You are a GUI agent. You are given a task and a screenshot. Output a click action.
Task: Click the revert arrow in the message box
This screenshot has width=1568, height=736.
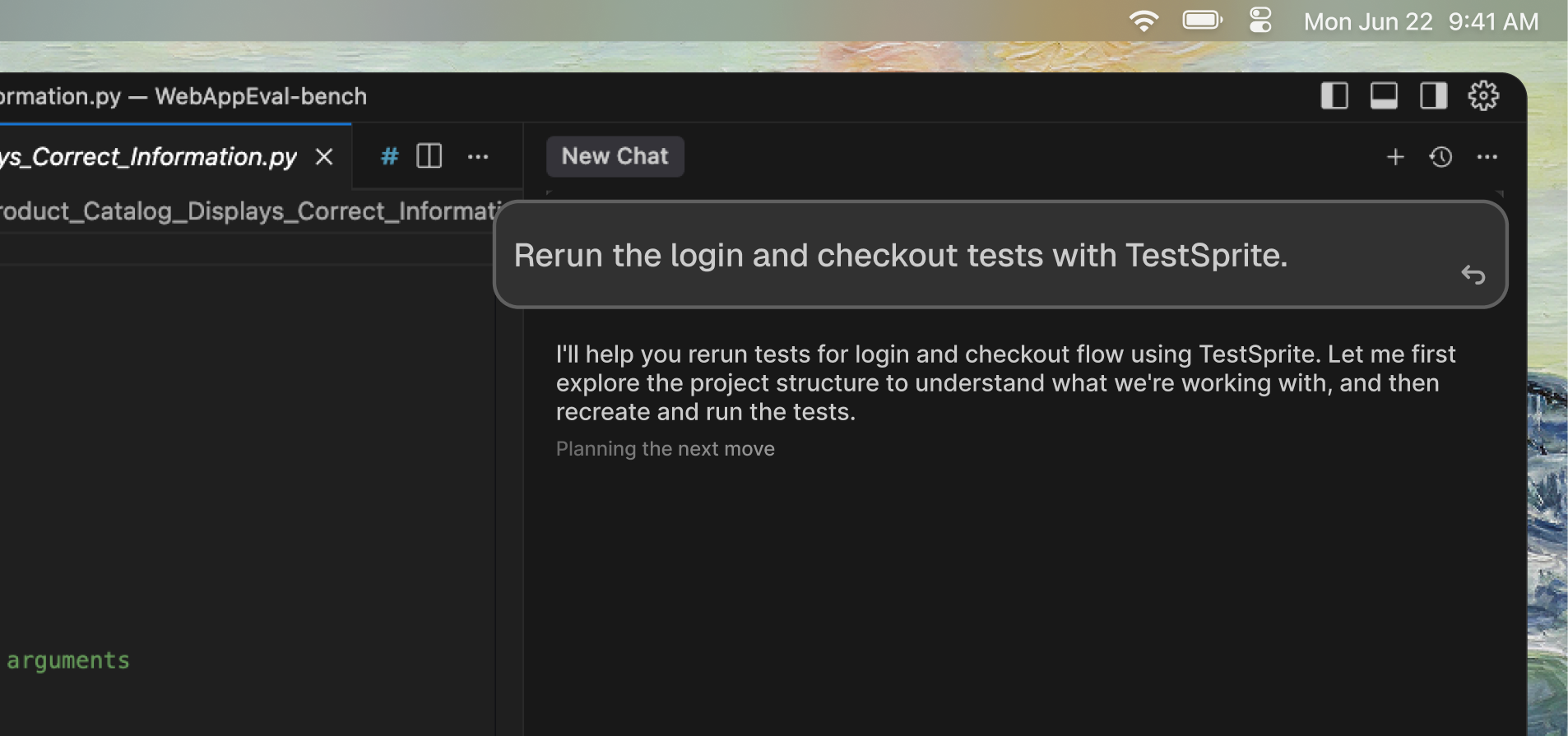(x=1473, y=275)
